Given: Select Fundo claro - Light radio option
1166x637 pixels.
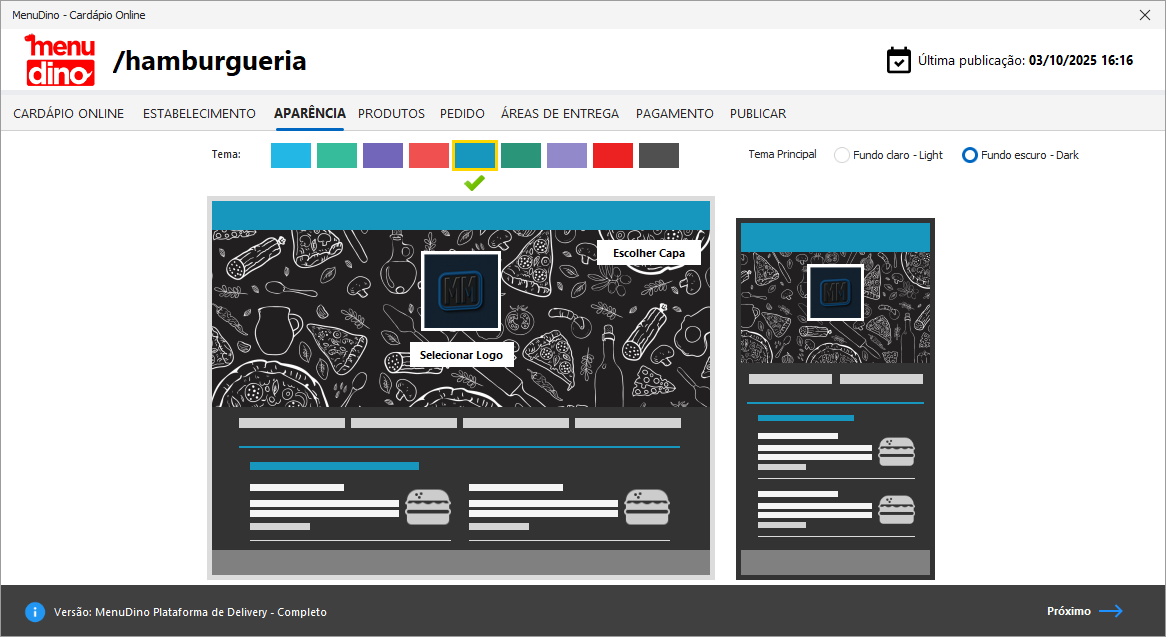Looking at the screenshot, I should (x=842, y=155).
